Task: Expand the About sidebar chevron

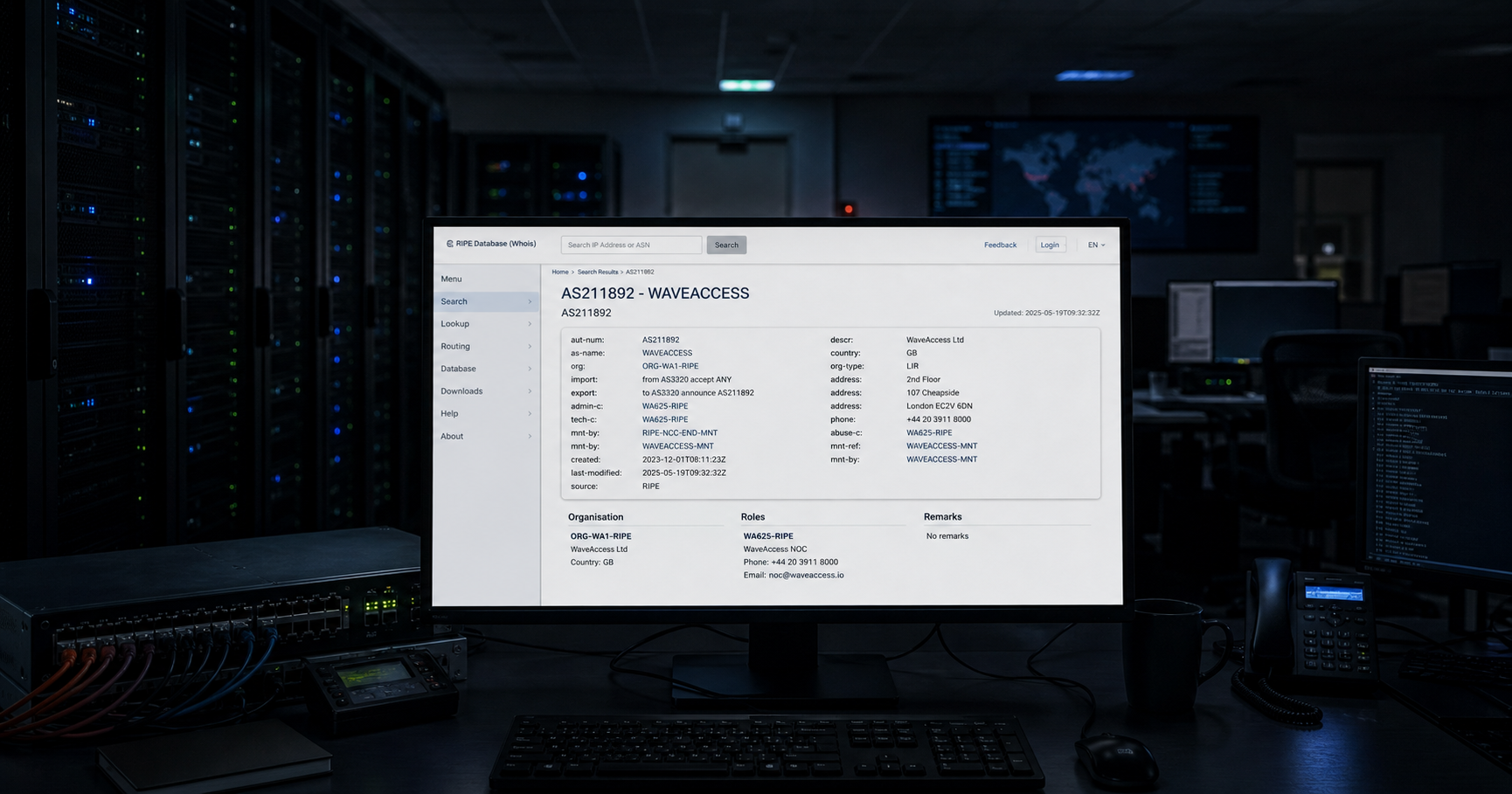Action: pos(530,437)
